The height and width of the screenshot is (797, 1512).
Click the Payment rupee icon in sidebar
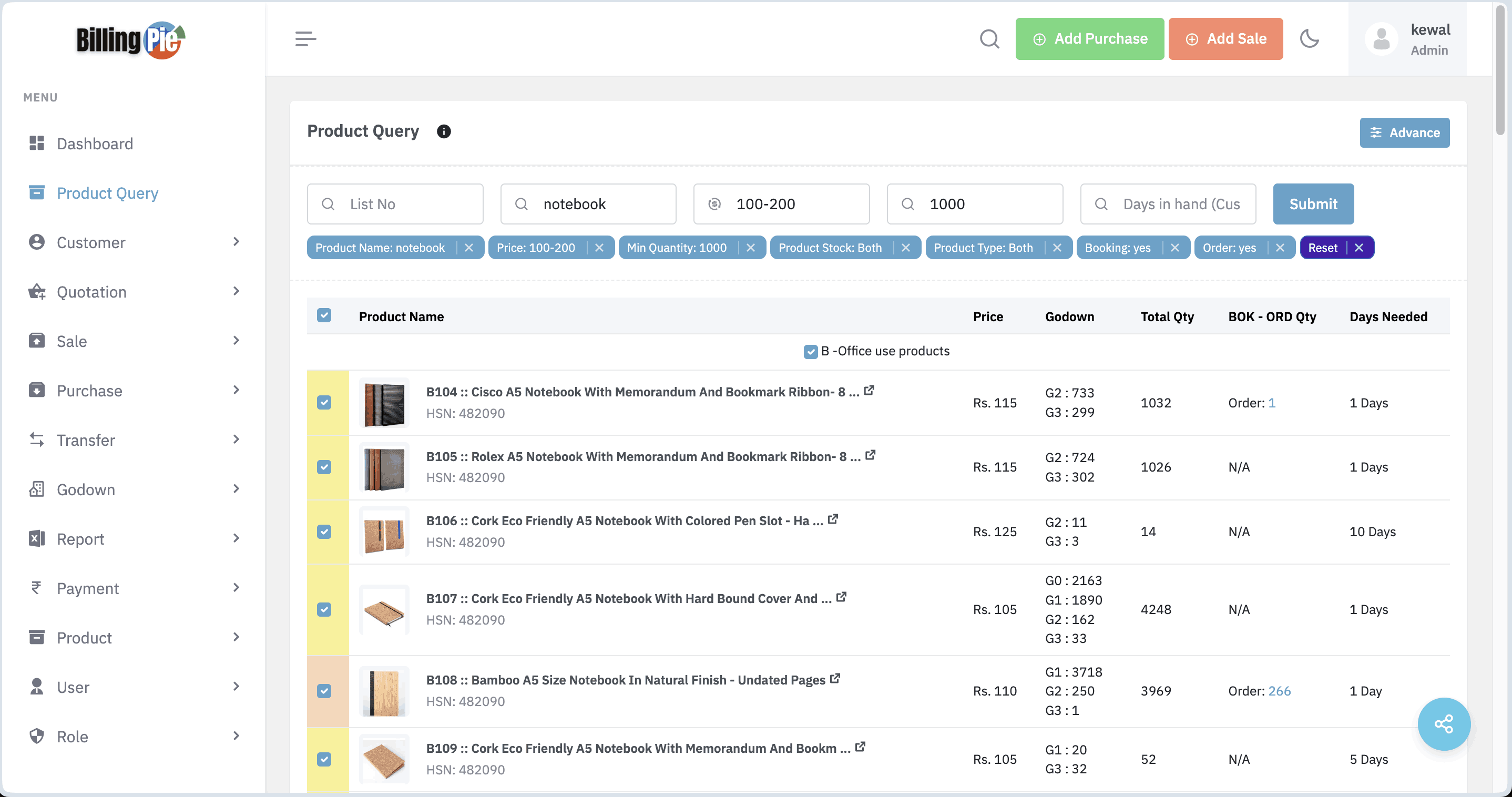(x=36, y=587)
